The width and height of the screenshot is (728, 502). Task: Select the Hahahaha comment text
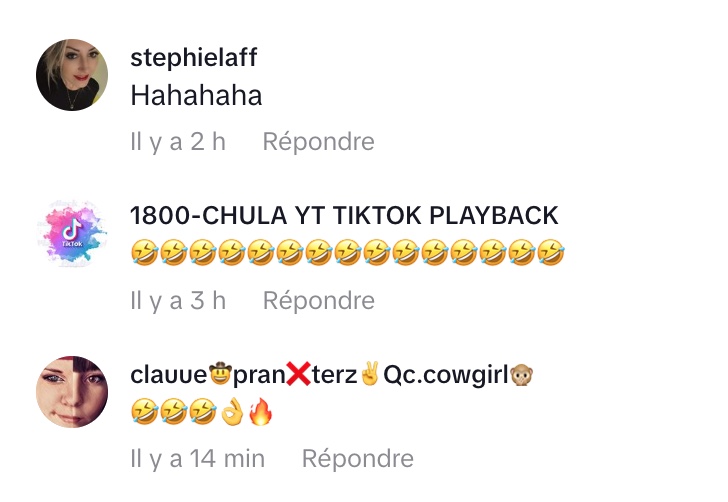196,96
